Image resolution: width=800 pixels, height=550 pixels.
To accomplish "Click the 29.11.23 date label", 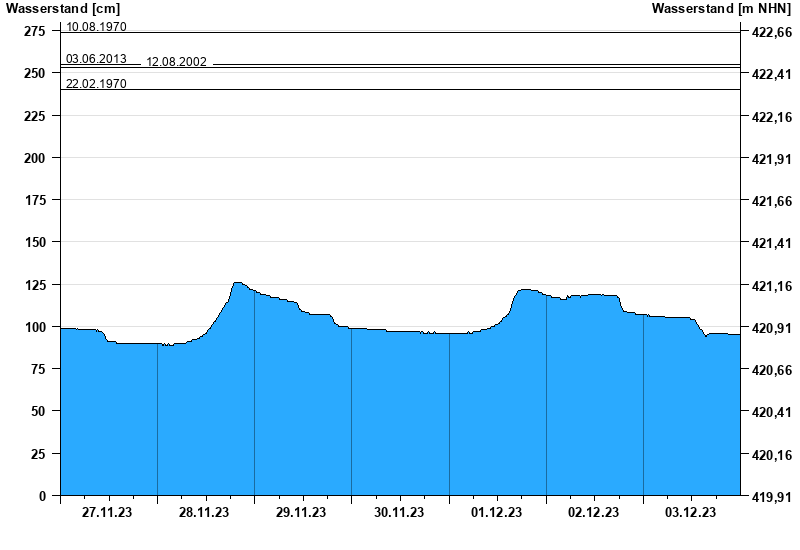I will (301, 513).
